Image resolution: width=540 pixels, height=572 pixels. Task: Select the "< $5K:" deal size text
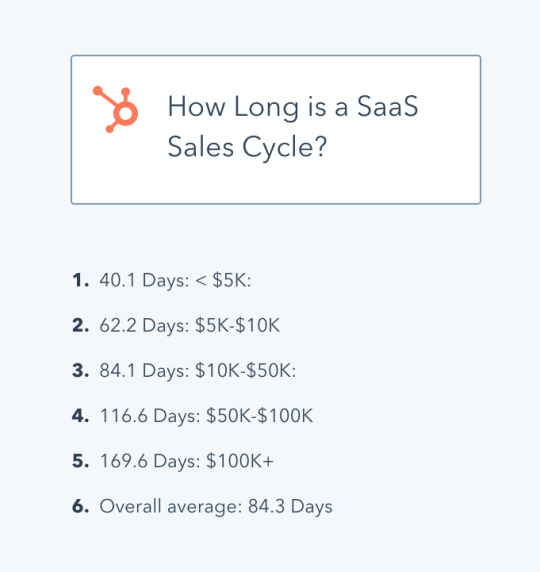[223, 281]
